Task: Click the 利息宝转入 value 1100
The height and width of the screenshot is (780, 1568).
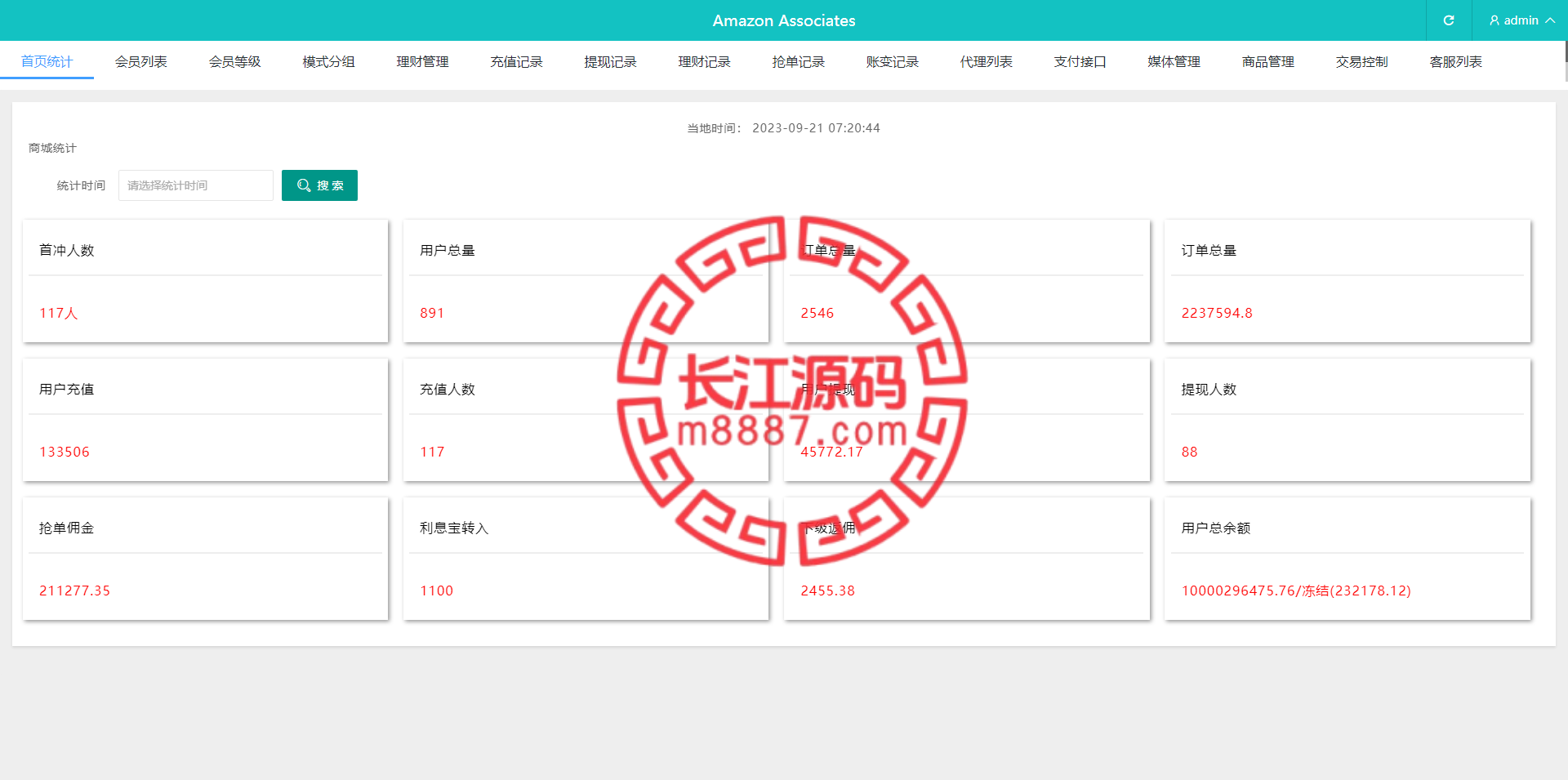Action: coord(436,591)
